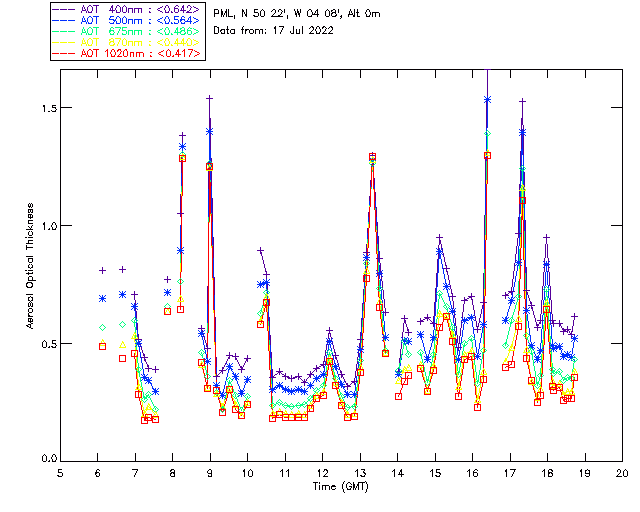Click the PML station location text

297,14
